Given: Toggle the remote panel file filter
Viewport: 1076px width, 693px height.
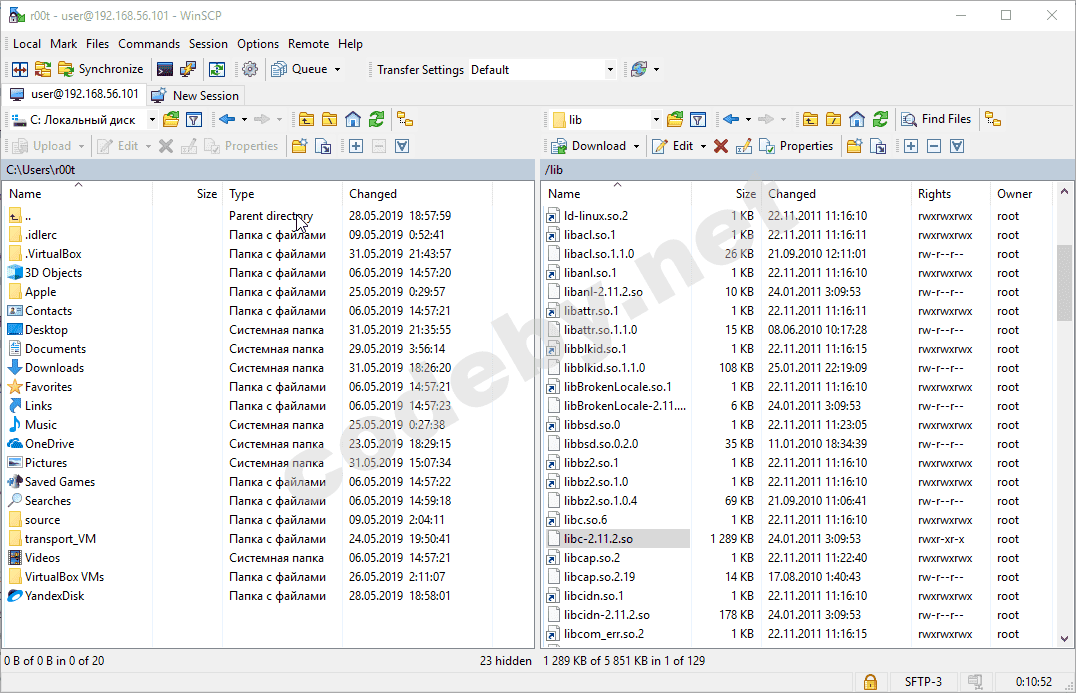Looking at the screenshot, I should click(x=698, y=119).
